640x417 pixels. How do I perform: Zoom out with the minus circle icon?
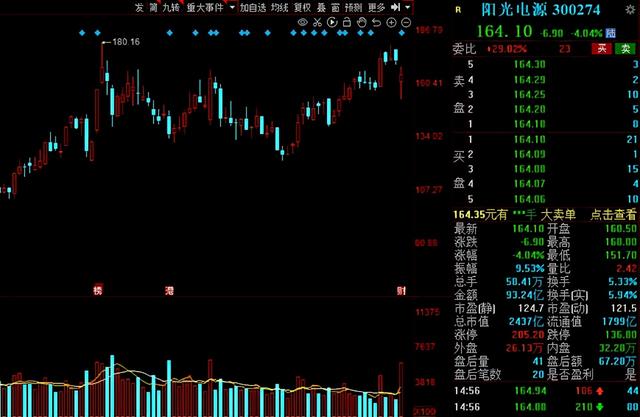[x=406, y=22]
